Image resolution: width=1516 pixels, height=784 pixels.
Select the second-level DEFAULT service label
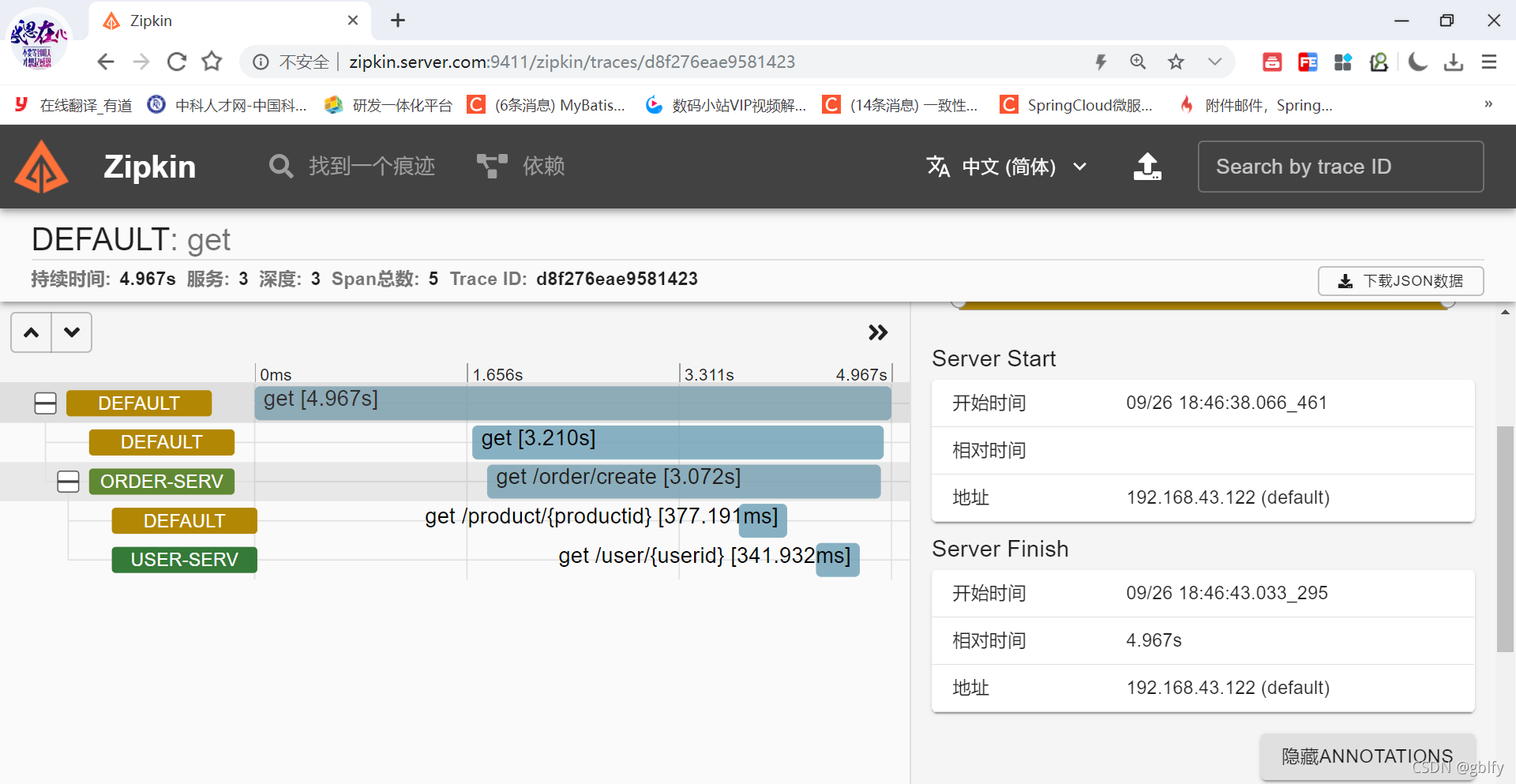click(x=162, y=442)
